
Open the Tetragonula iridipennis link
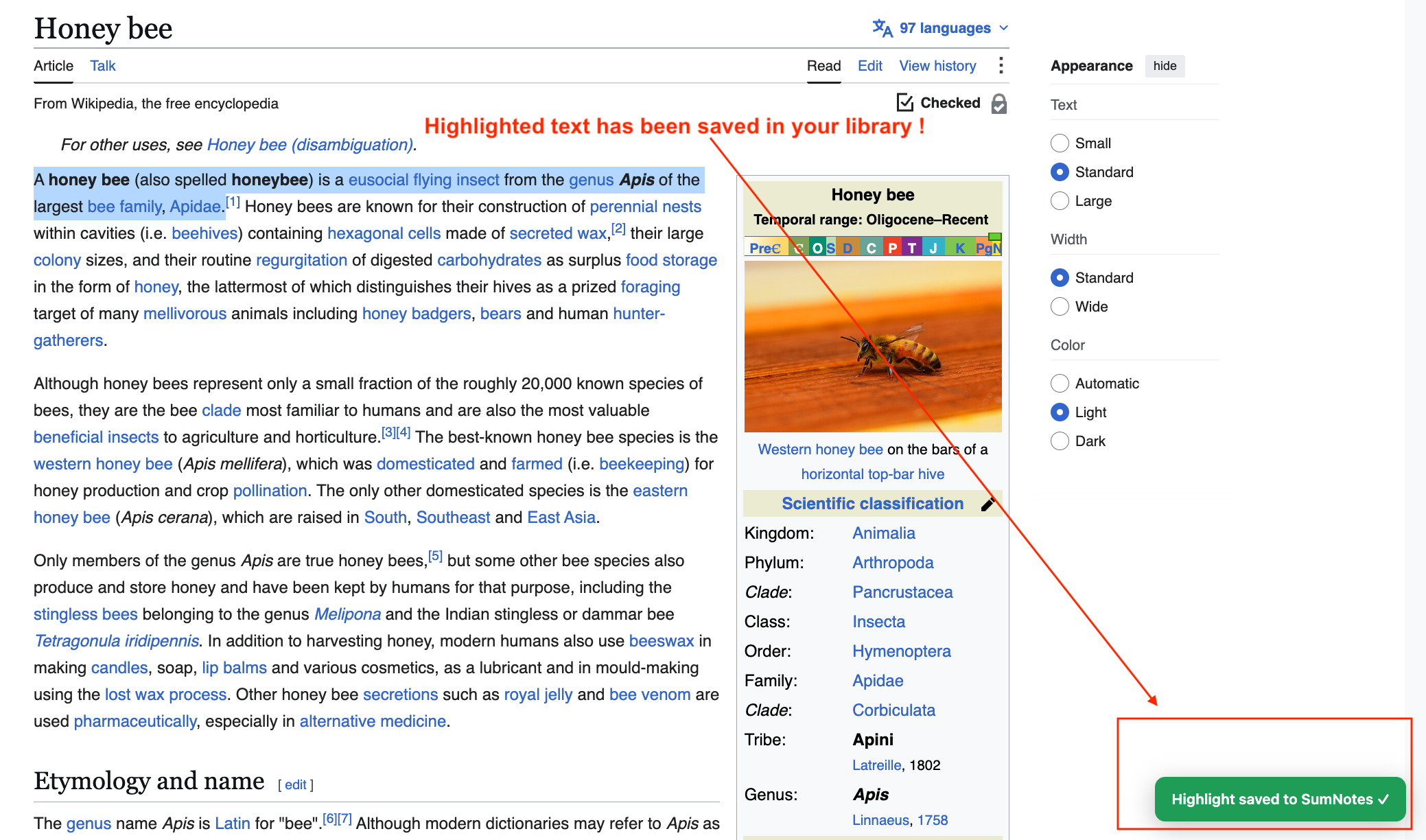coord(117,641)
